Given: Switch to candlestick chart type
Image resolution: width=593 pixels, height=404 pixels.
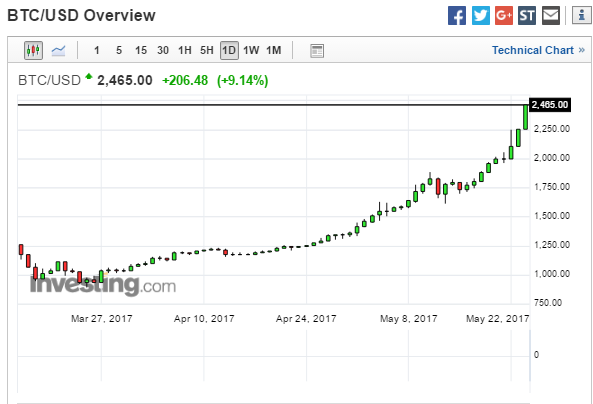Looking at the screenshot, I should [33, 50].
